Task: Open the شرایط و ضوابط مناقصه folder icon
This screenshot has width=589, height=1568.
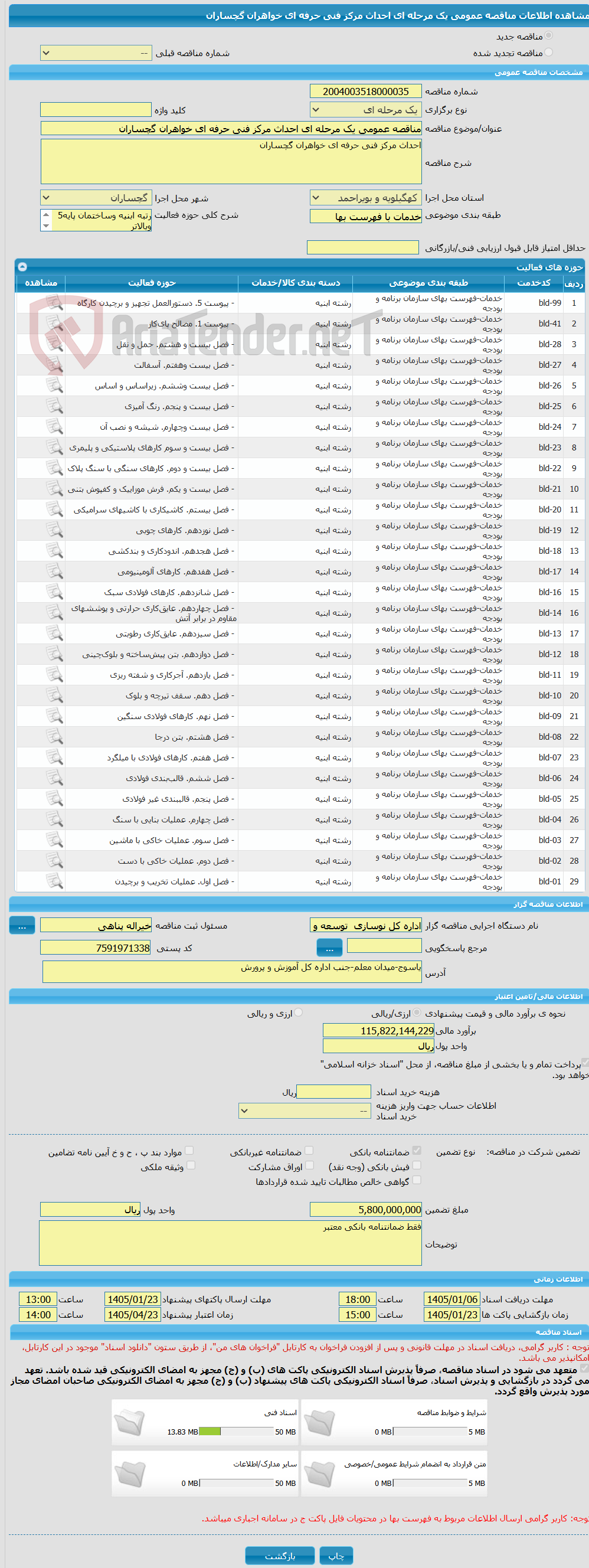Action: coord(319,1422)
